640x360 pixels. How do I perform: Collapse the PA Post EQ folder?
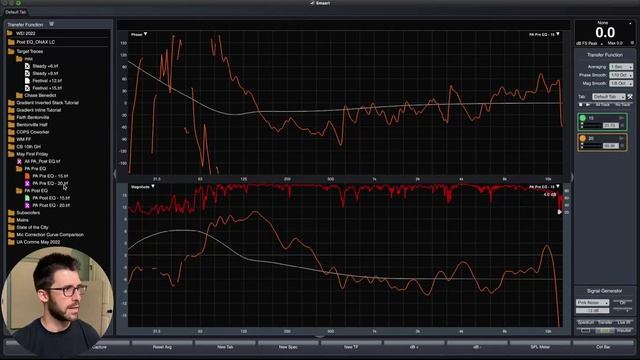[x=19, y=191]
